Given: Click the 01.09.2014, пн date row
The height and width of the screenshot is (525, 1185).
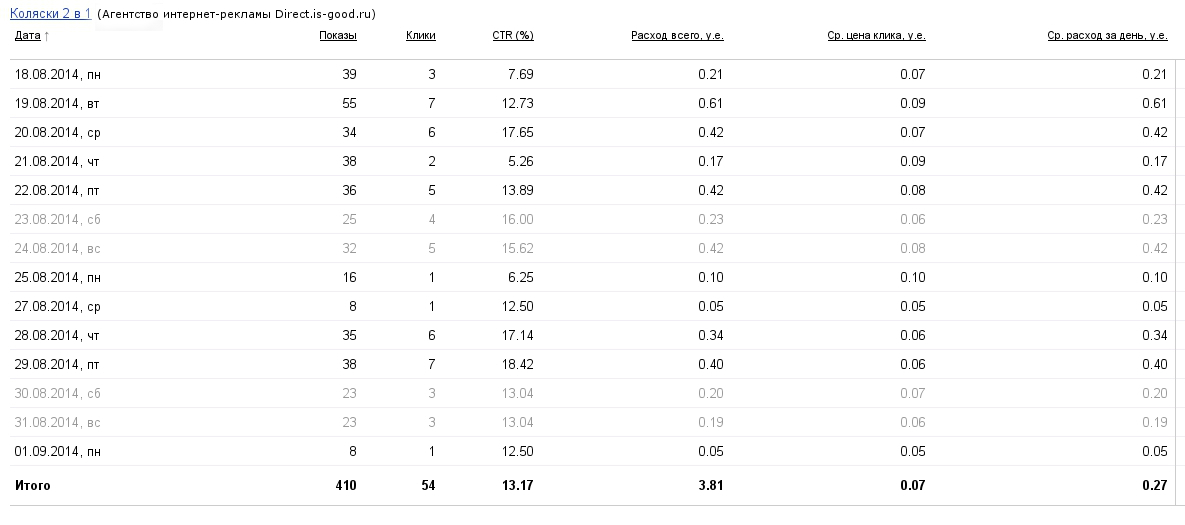Looking at the screenshot, I should pyautogui.click(x=58, y=451).
